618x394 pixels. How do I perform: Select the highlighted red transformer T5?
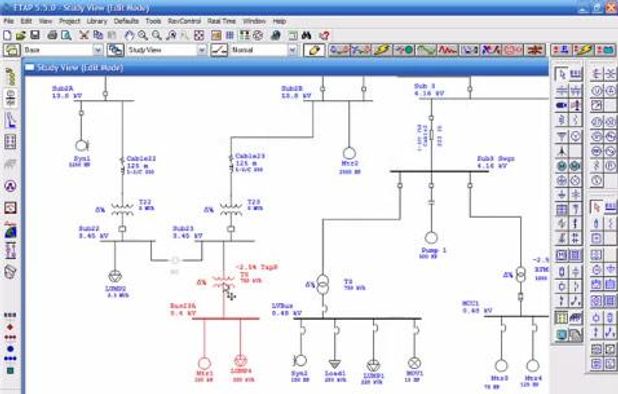coord(223,282)
